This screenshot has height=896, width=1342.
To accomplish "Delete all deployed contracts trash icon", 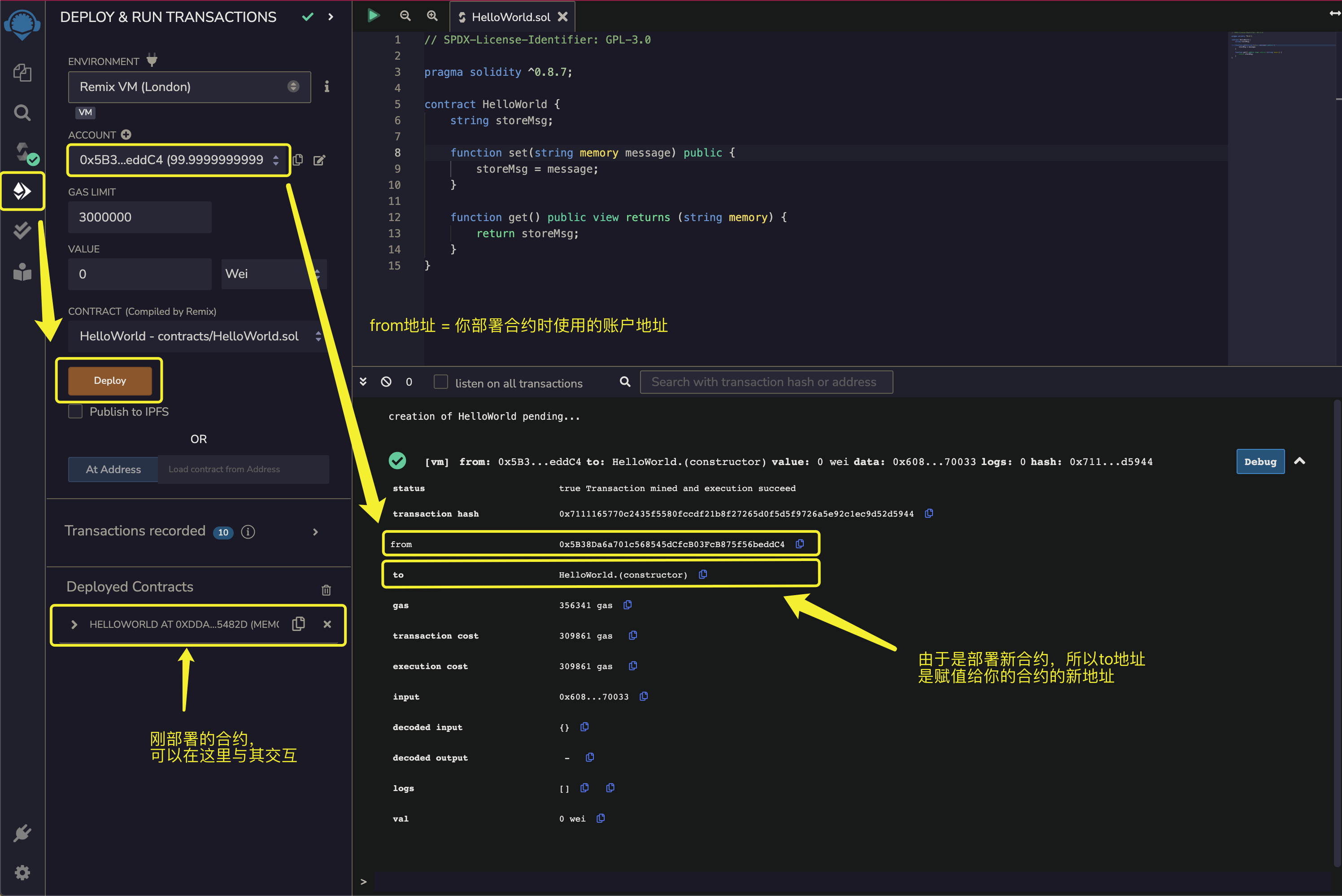I will [326, 590].
